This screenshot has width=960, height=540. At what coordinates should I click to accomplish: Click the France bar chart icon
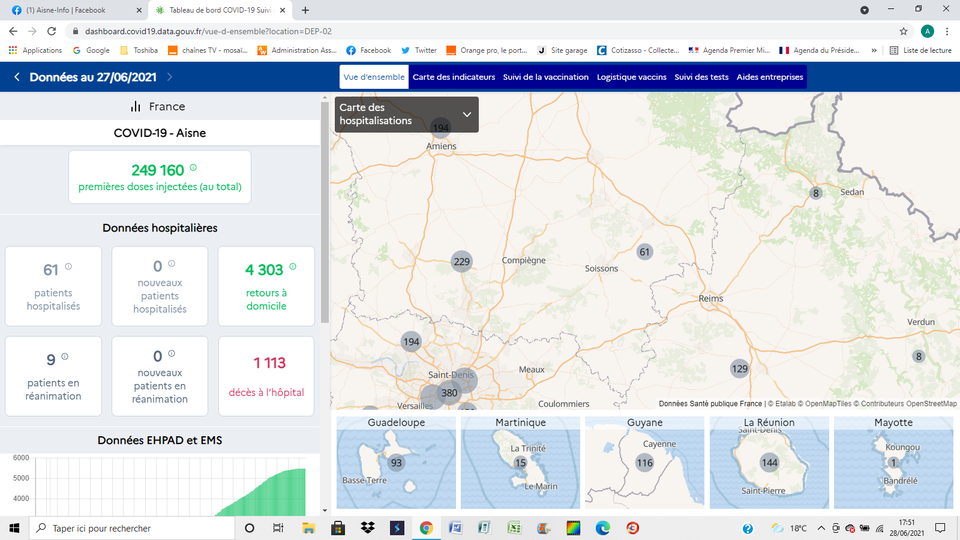pos(136,106)
